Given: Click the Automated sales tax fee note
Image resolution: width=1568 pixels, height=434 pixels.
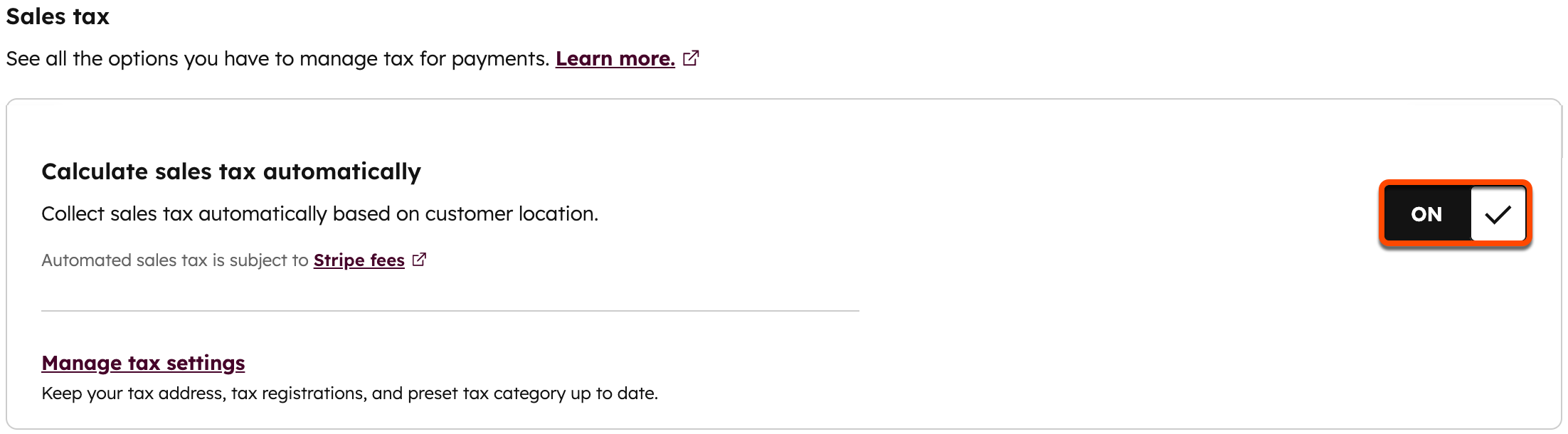Looking at the screenshot, I should click(x=174, y=260).
